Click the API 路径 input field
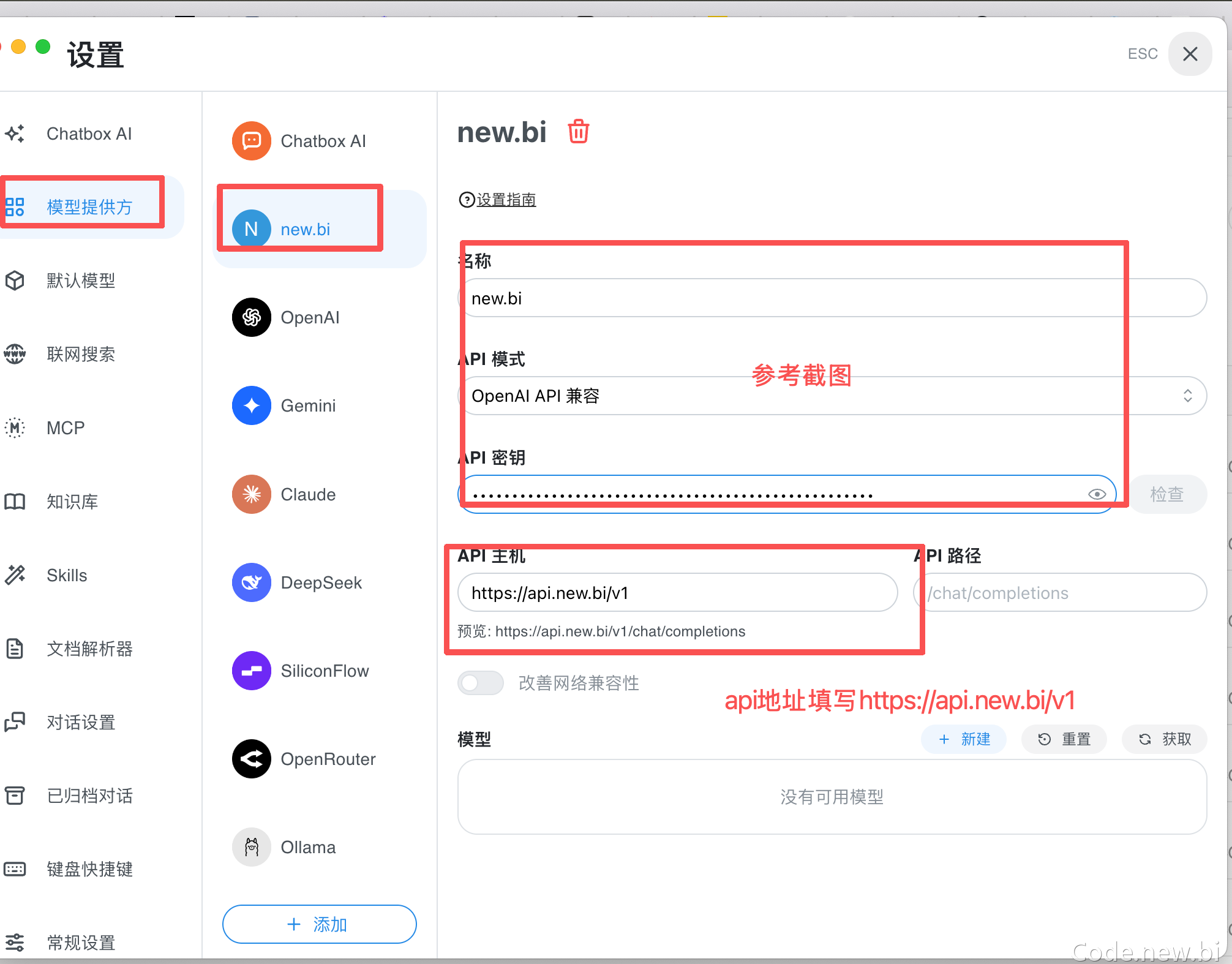The height and width of the screenshot is (964, 1232). pos(1060,592)
